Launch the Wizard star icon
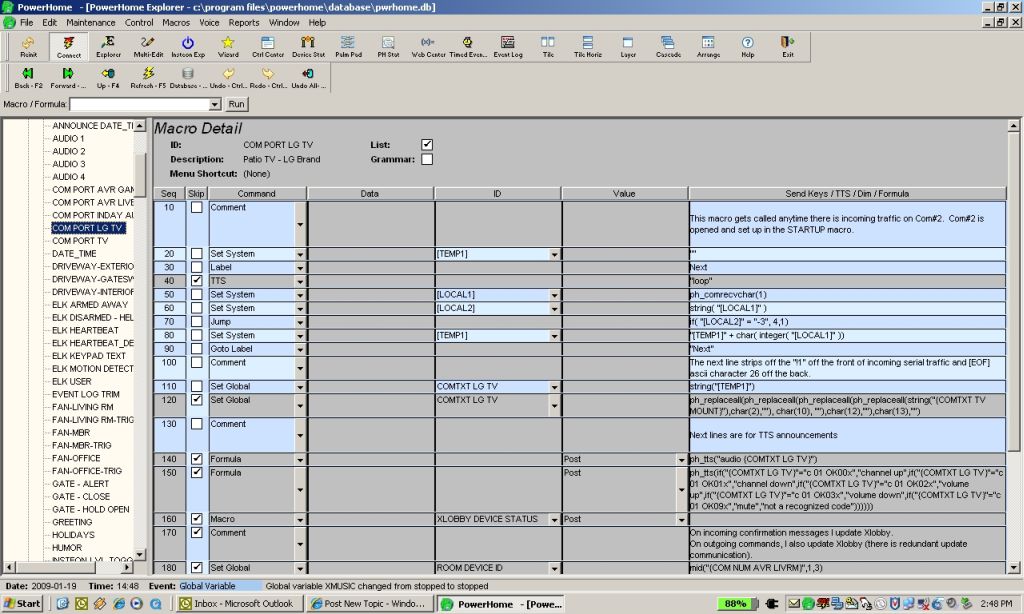 (x=228, y=47)
